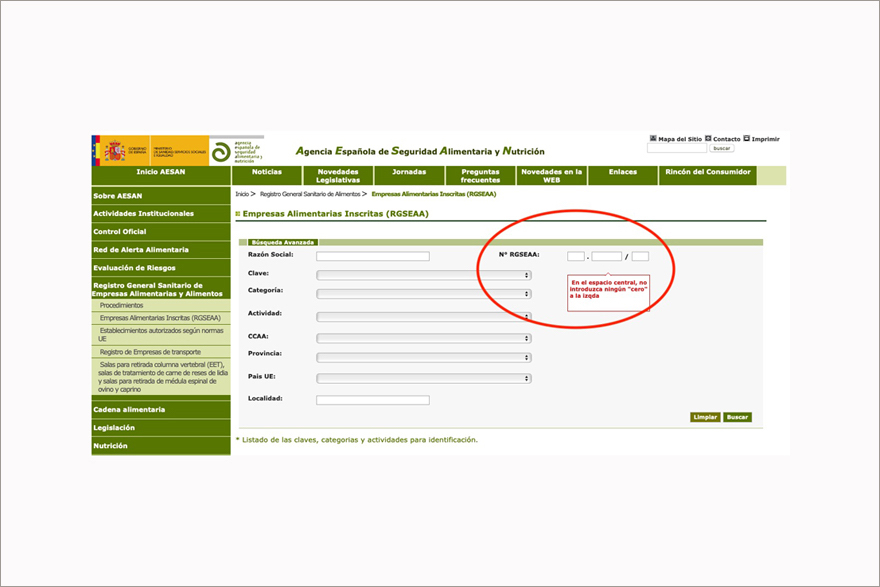This screenshot has height=587, width=880.
Task: Focus the Localidad text field
Action: tap(372, 400)
